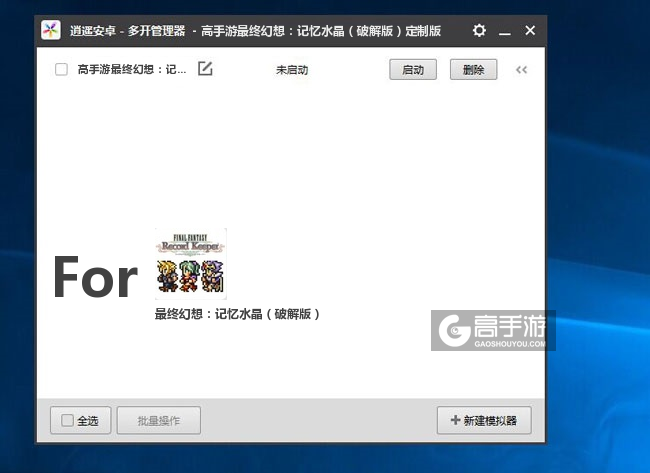650x473 pixels.
Task: Open the 批量操作 batch operations button
Action: coord(159,420)
